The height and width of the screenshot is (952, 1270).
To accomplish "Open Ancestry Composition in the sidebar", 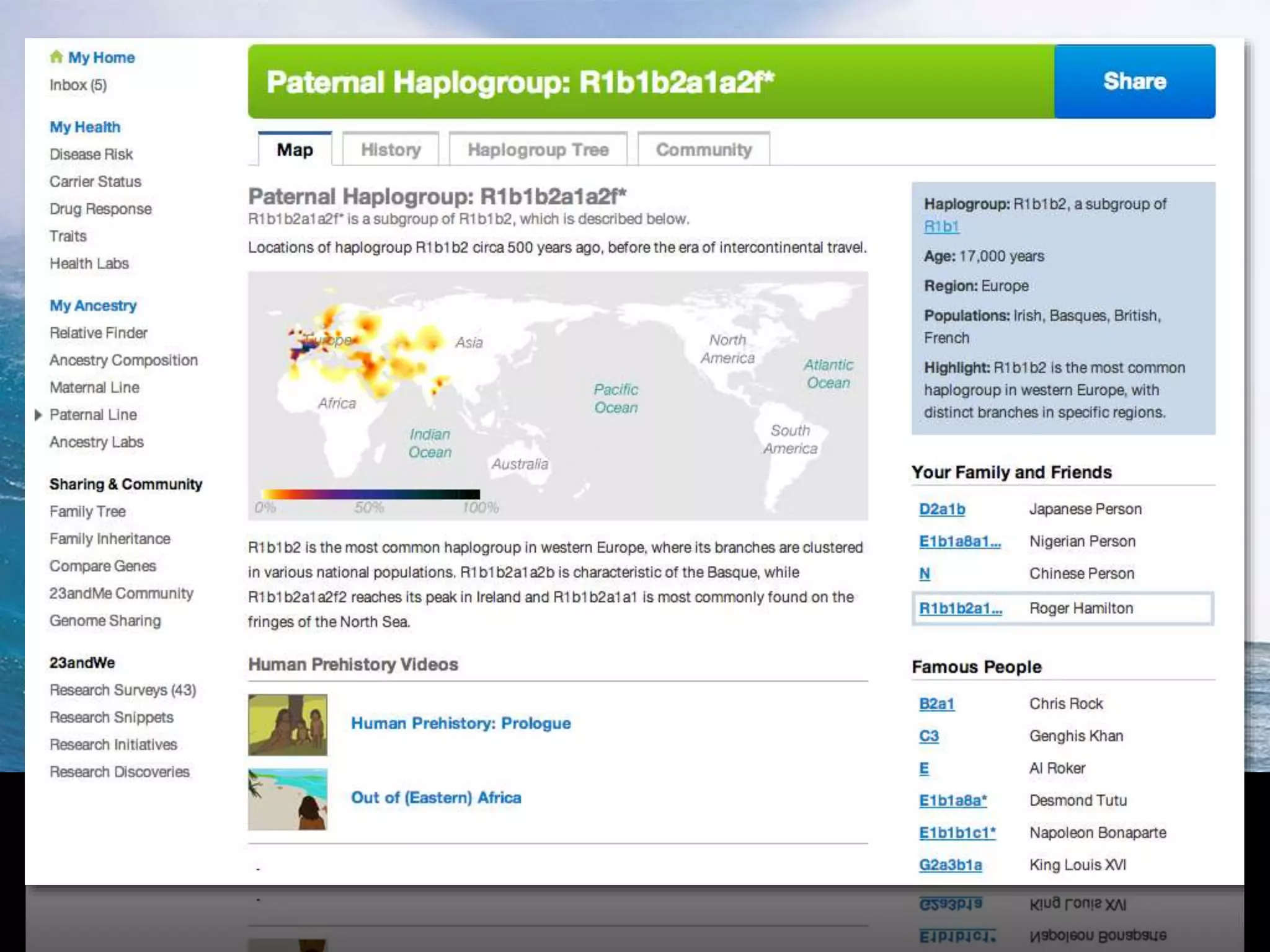I will (123, 360).
